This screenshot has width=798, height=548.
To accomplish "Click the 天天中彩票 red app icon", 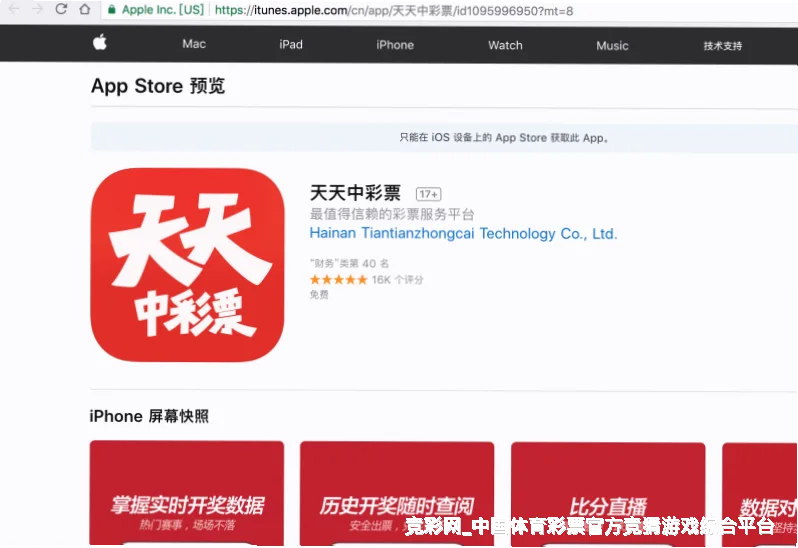I will 187,265.
